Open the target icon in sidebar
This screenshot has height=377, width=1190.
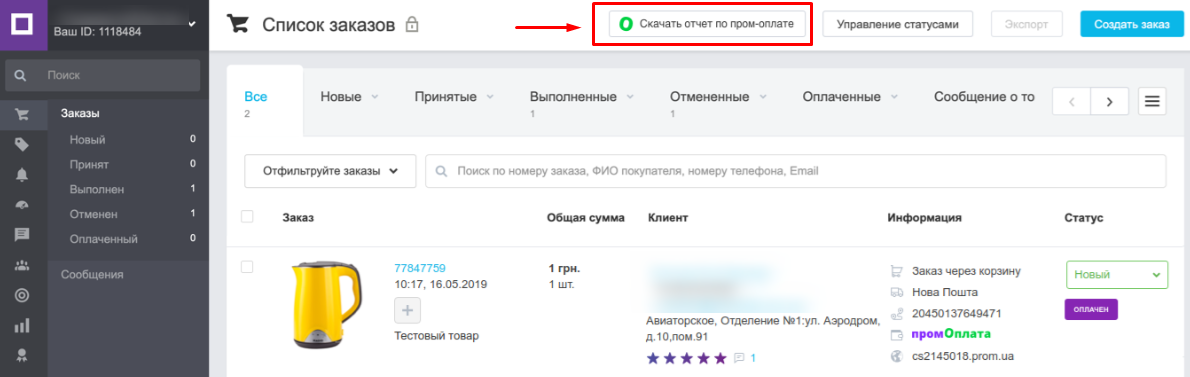pos(23,295)
